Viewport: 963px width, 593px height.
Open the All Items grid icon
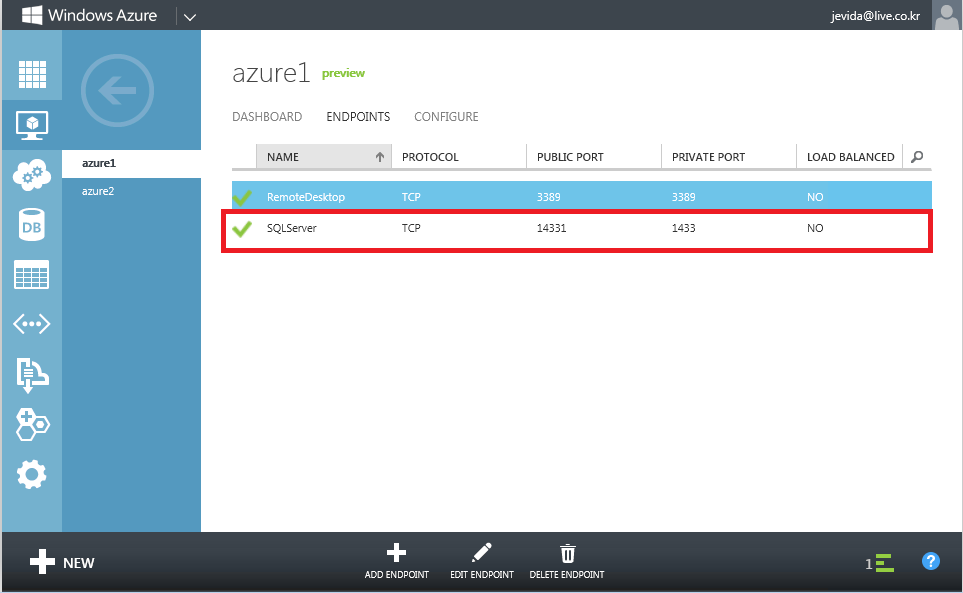[32, 74]
